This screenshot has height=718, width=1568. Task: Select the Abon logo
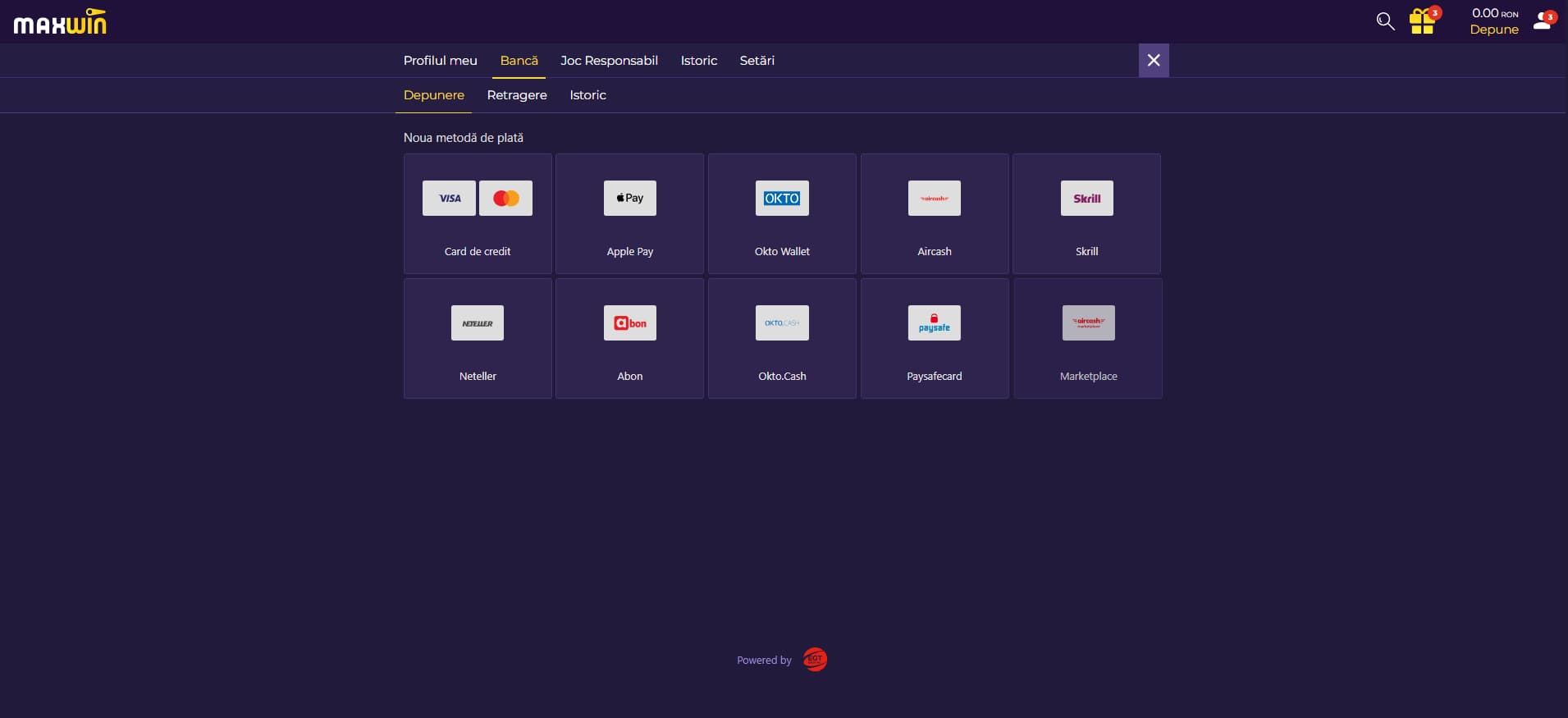630,322
